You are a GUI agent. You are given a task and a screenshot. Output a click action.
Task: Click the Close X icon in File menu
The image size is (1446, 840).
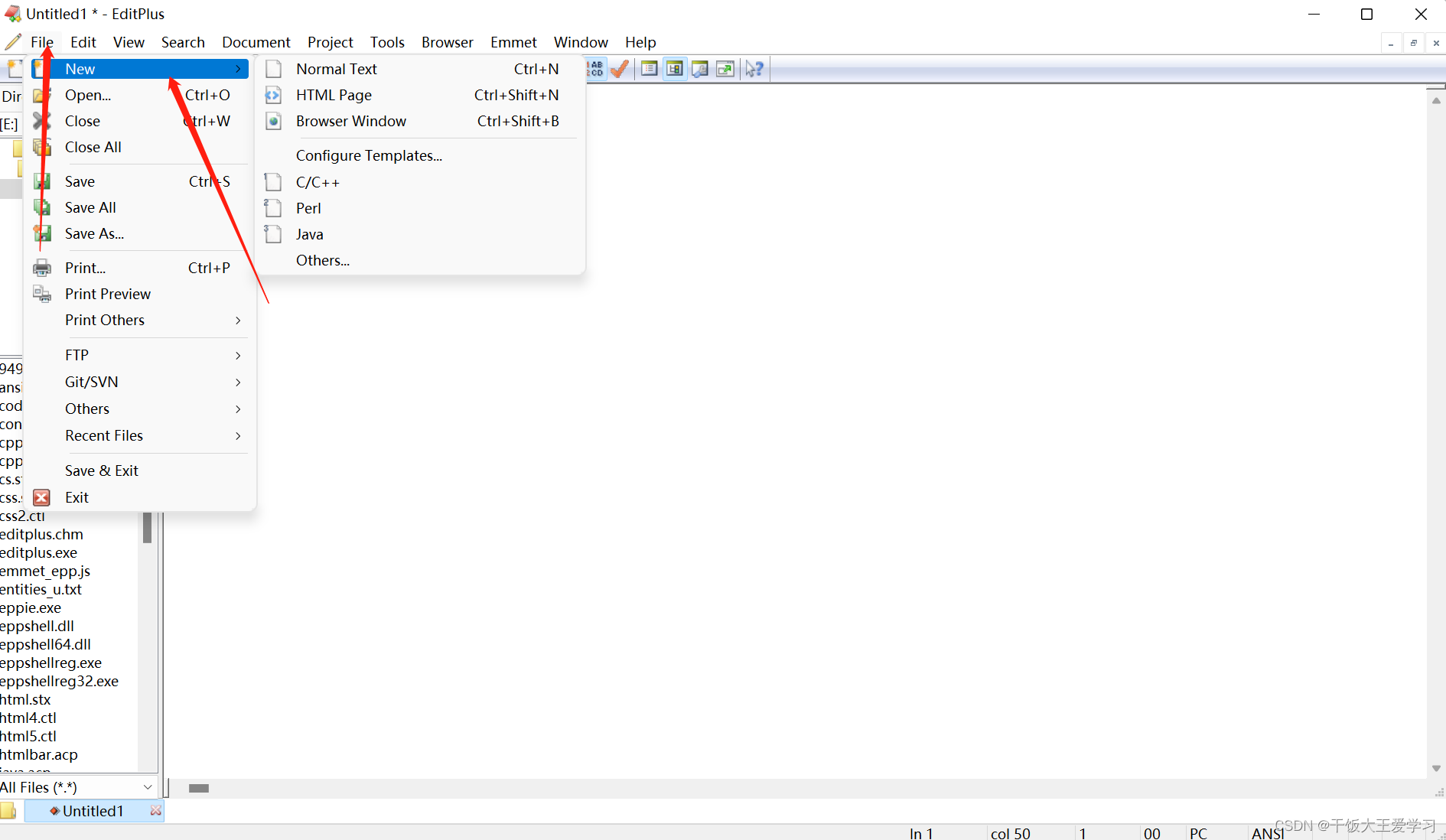42,121
